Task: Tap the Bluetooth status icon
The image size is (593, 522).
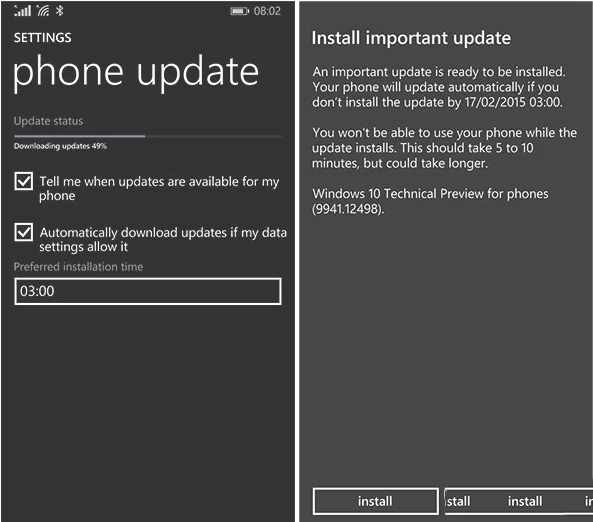Action: point(59,11)
